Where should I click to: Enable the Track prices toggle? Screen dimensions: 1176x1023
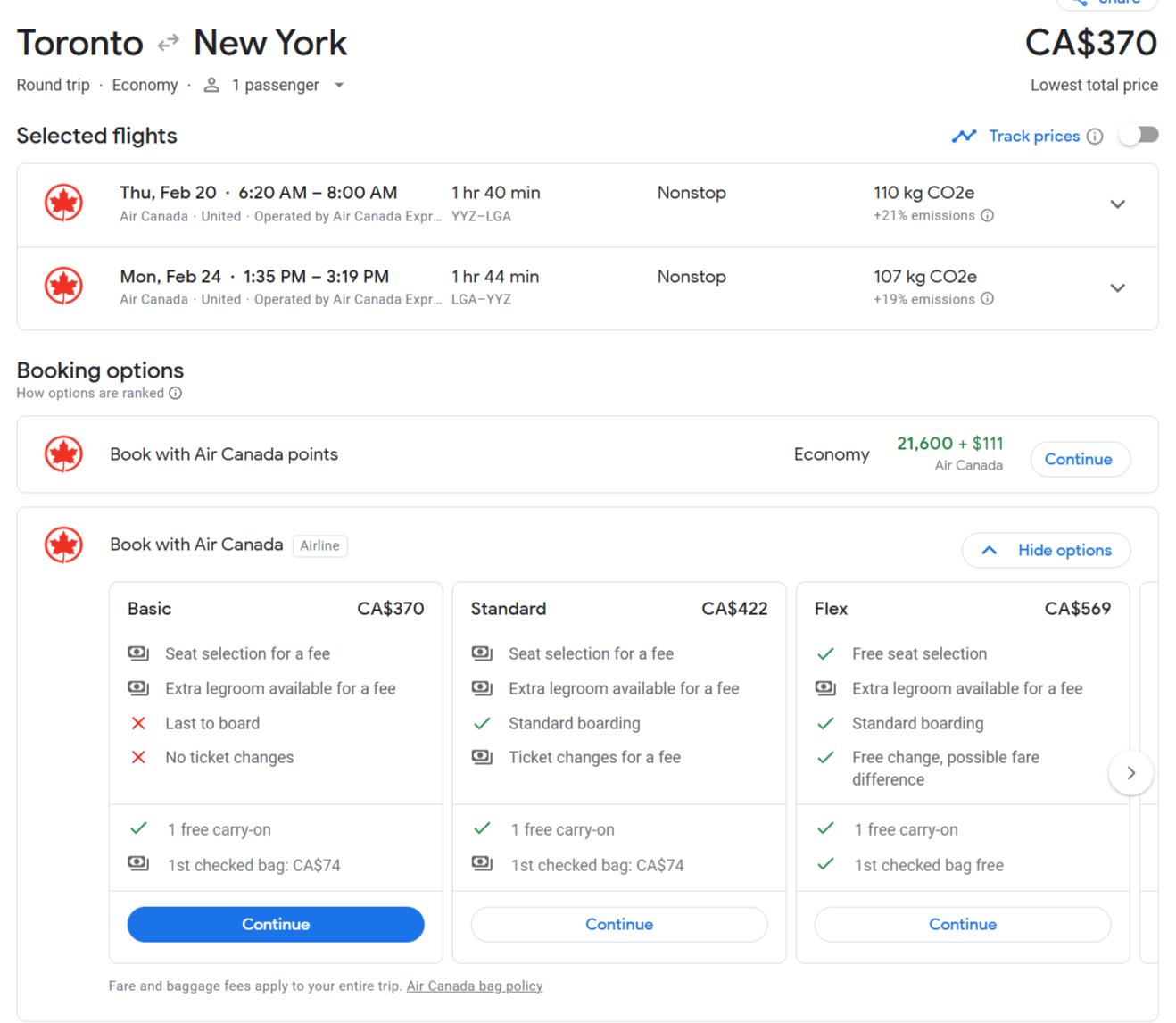coord(1139,136)
